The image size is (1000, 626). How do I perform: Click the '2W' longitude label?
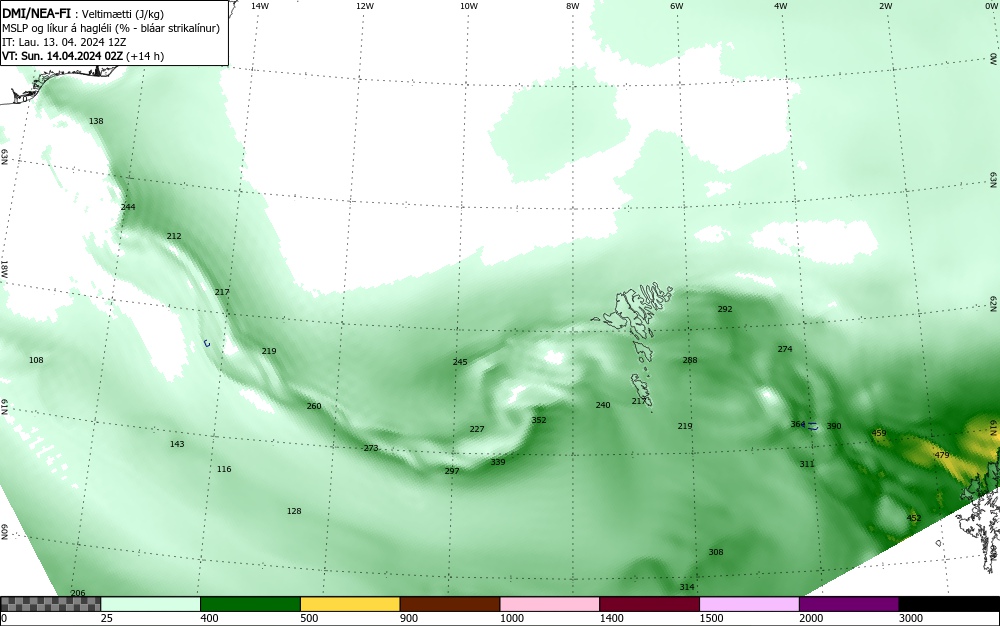[x=885, y=6]
